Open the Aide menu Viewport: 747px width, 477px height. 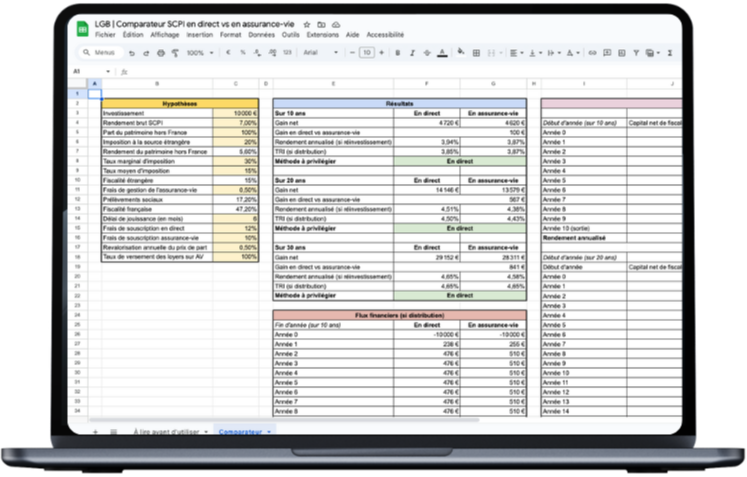tap(353, 35)
